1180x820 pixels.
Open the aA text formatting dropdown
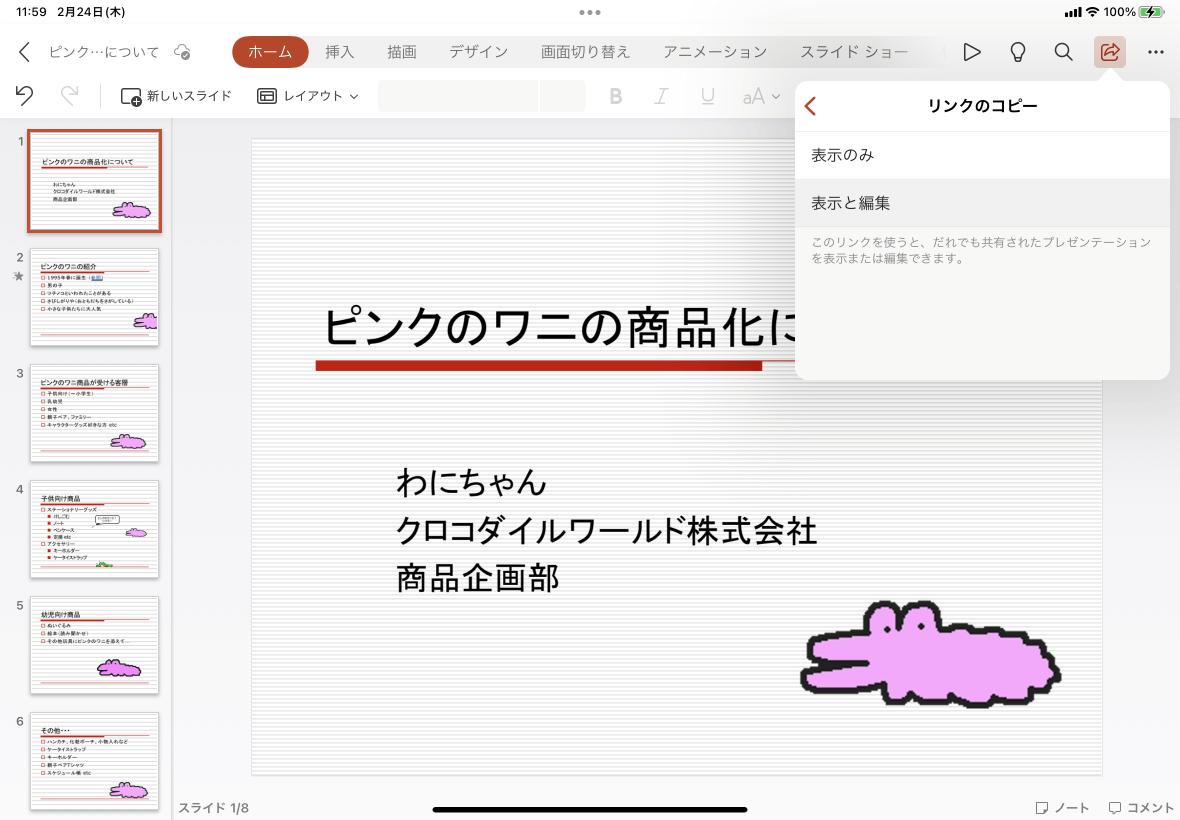point(761,96)
